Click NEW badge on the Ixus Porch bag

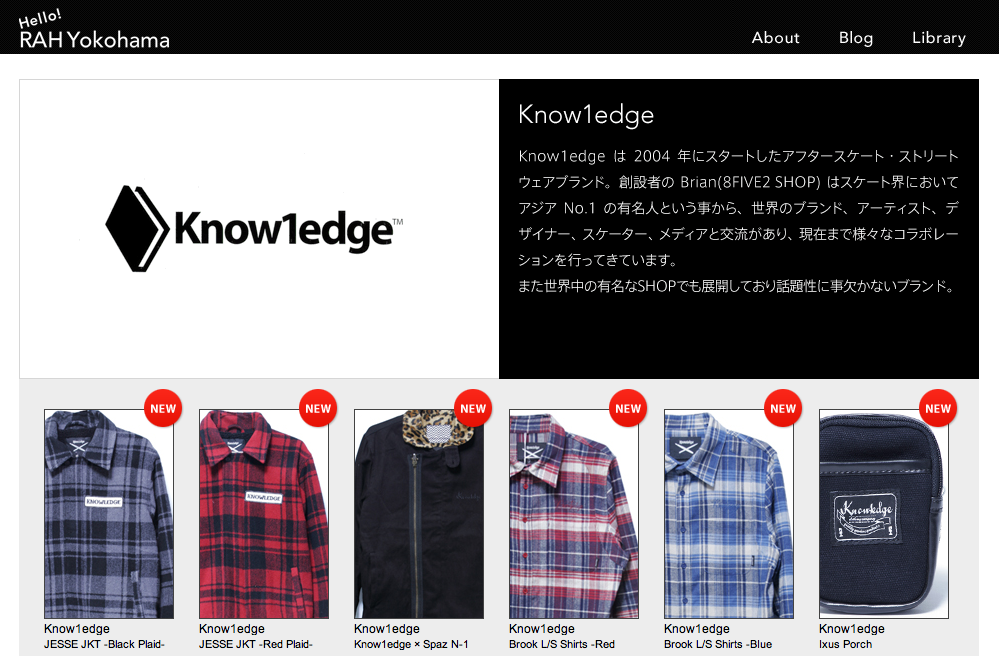[x=938, y=408]
